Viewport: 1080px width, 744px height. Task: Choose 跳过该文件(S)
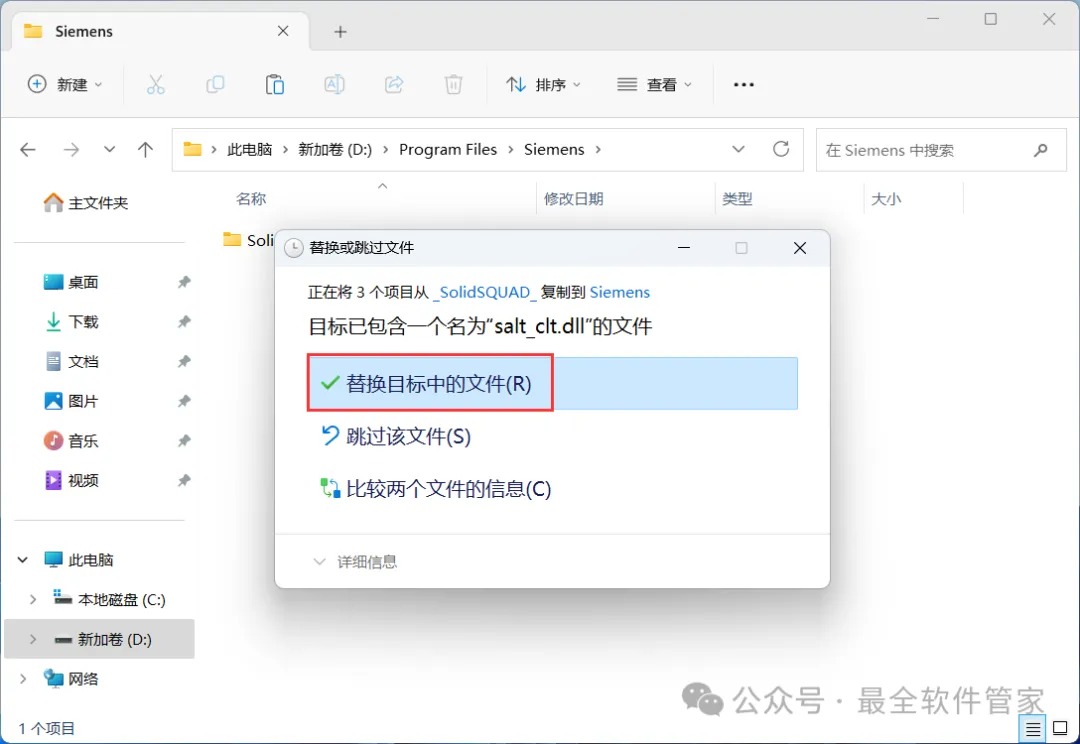pos(396,436)
